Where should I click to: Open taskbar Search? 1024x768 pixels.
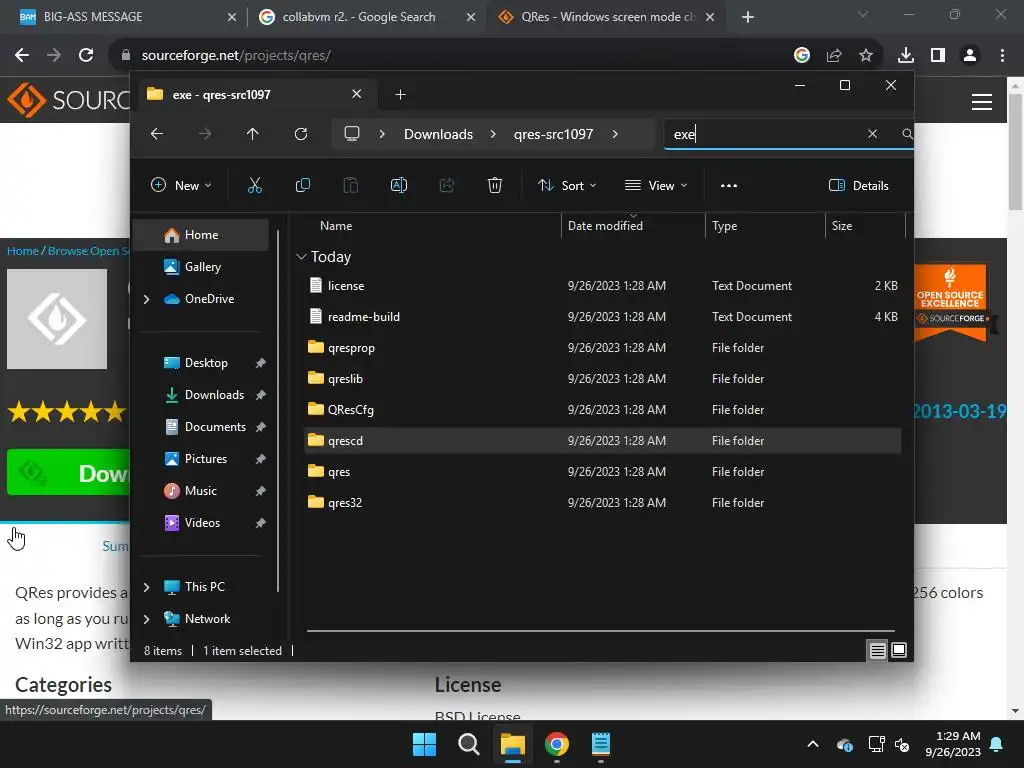point(469,744)
